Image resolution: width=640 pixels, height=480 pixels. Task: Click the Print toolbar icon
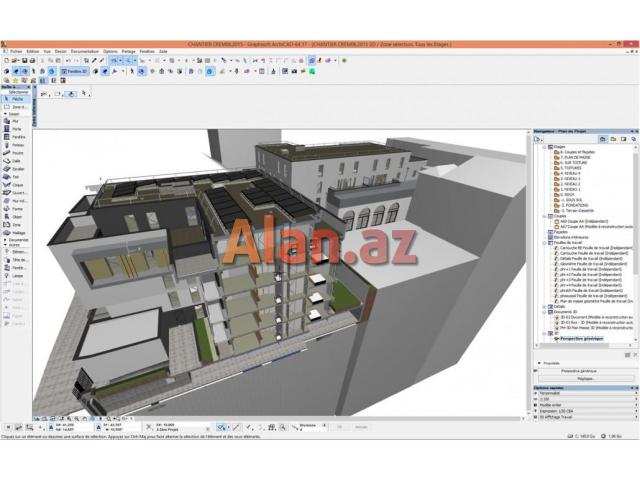tap(32, 60)
